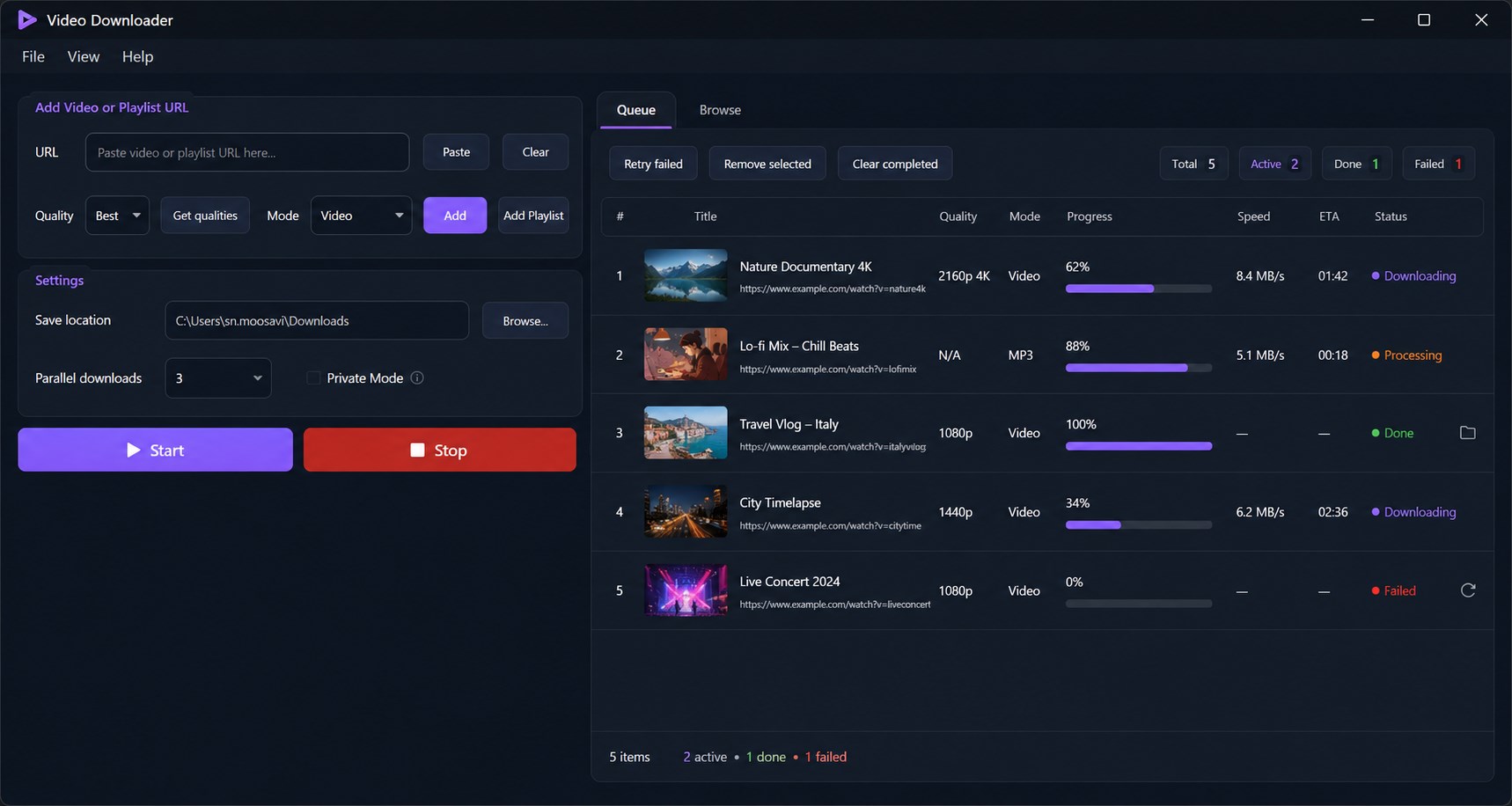Click the Video Downloader app logo
This screenshot has height=806, width=1512.
26,19
